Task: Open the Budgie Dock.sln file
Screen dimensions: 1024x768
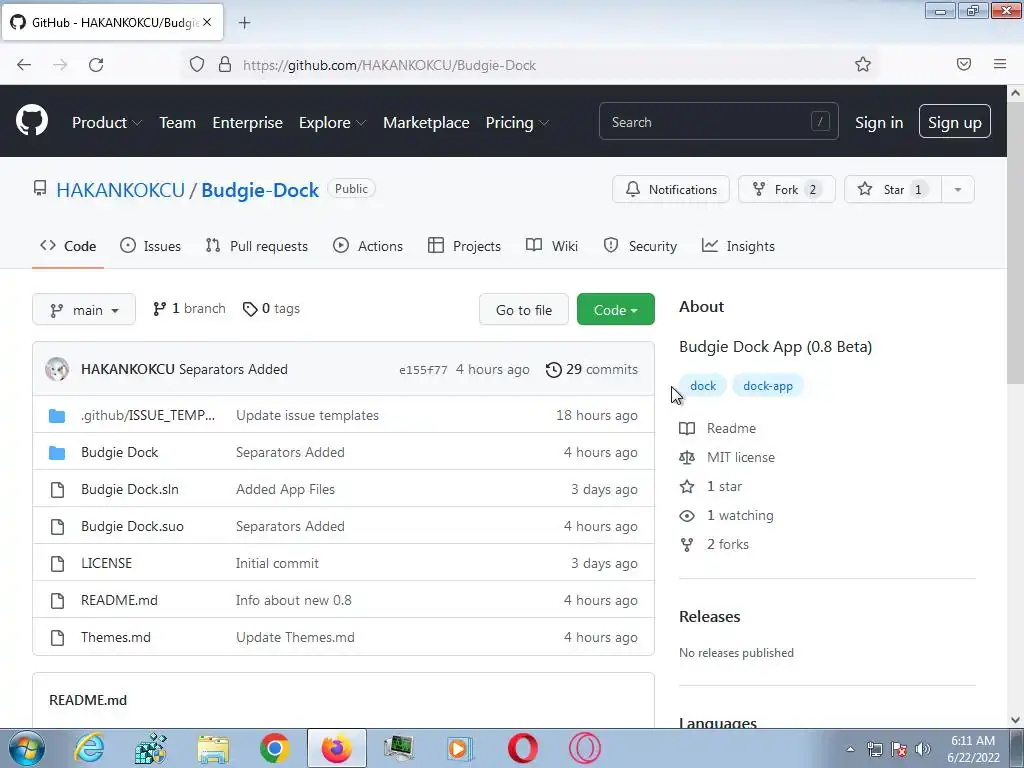Action: 130,489
